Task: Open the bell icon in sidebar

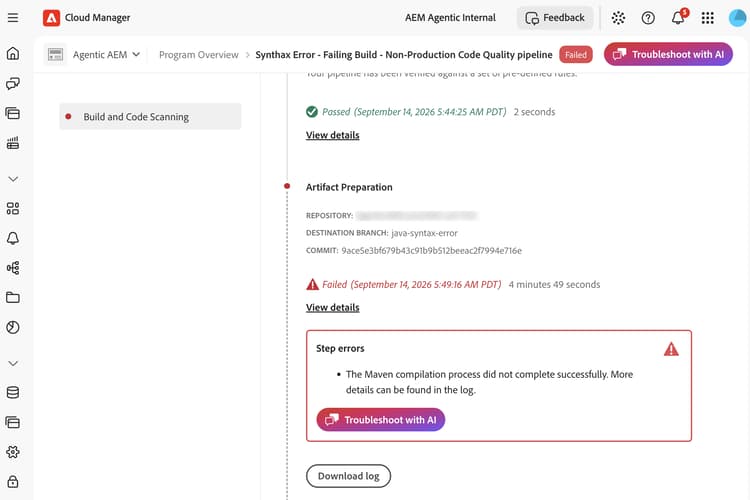Action: (13, 238)
